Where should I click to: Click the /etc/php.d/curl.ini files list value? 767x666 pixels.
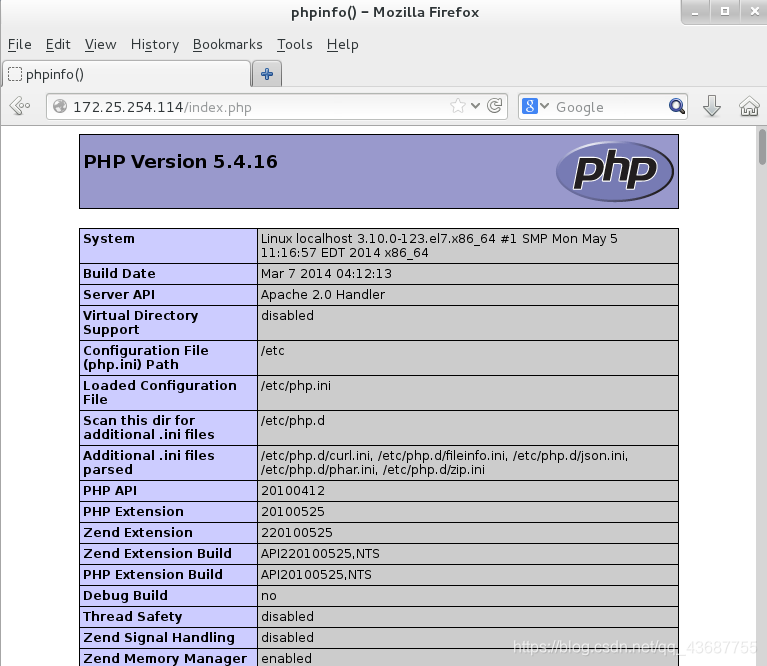[444, 462]
